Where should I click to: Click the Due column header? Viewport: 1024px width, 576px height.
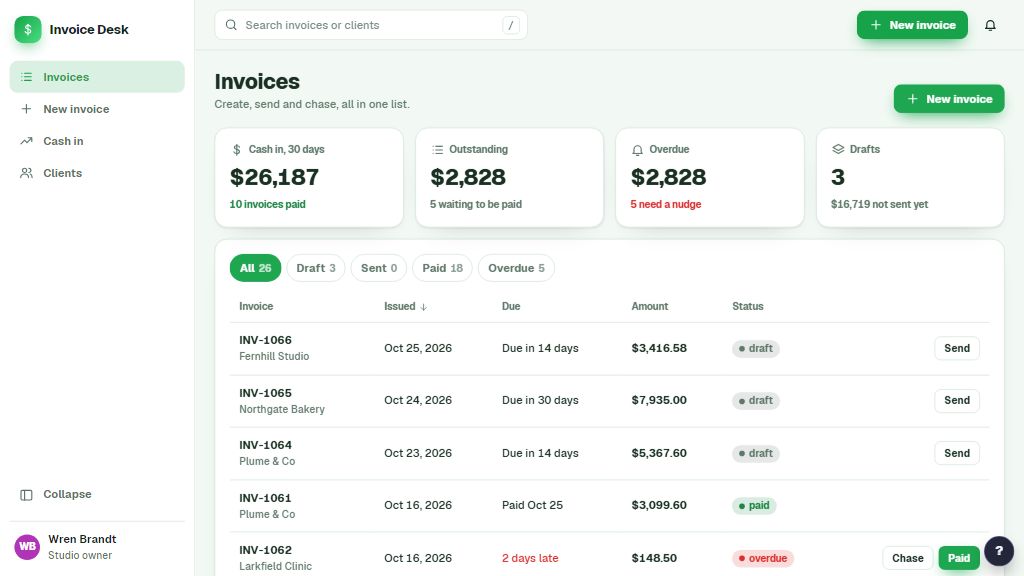[x=511, y=306]
